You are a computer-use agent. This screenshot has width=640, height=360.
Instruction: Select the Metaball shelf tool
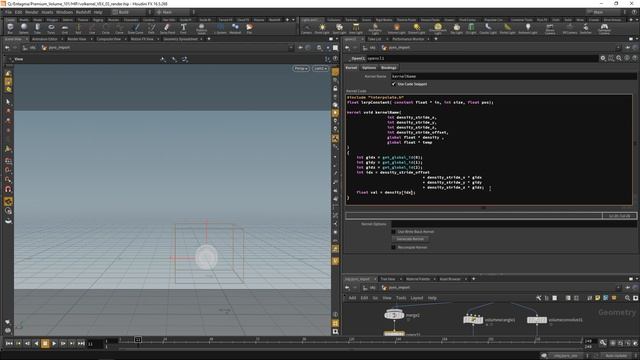pyautogui.click(x=235, y=29)
